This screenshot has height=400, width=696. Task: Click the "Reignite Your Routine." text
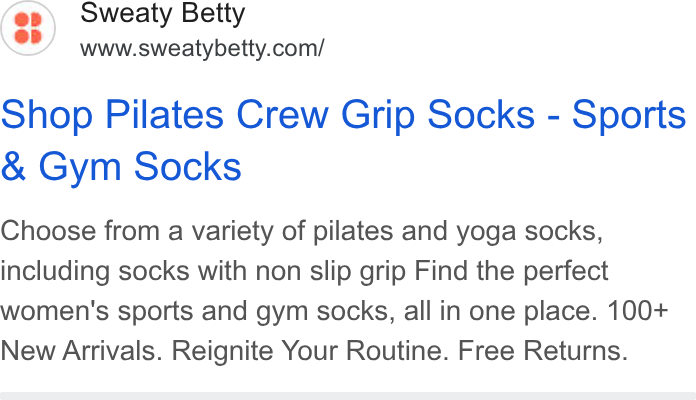coord(310,350)
